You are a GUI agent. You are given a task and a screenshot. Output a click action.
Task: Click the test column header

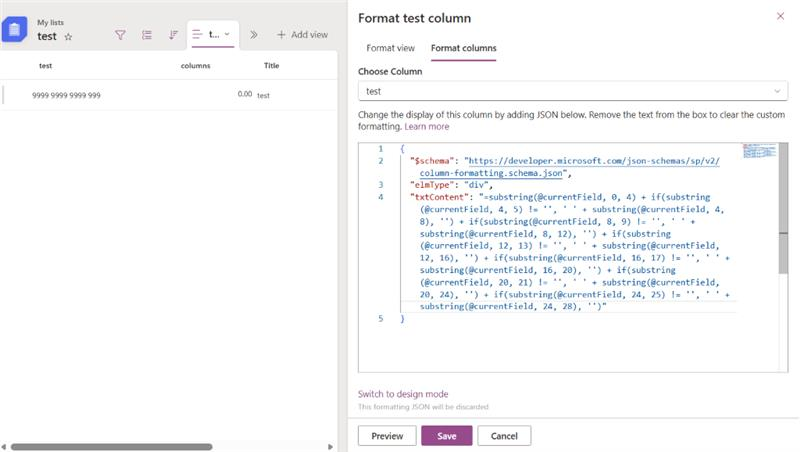coord(45,66)
